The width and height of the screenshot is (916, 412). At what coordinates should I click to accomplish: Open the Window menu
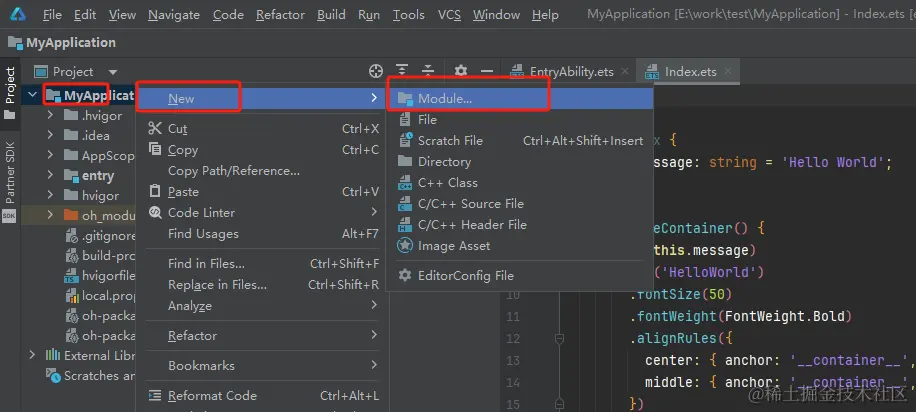[x=496, y=15]
